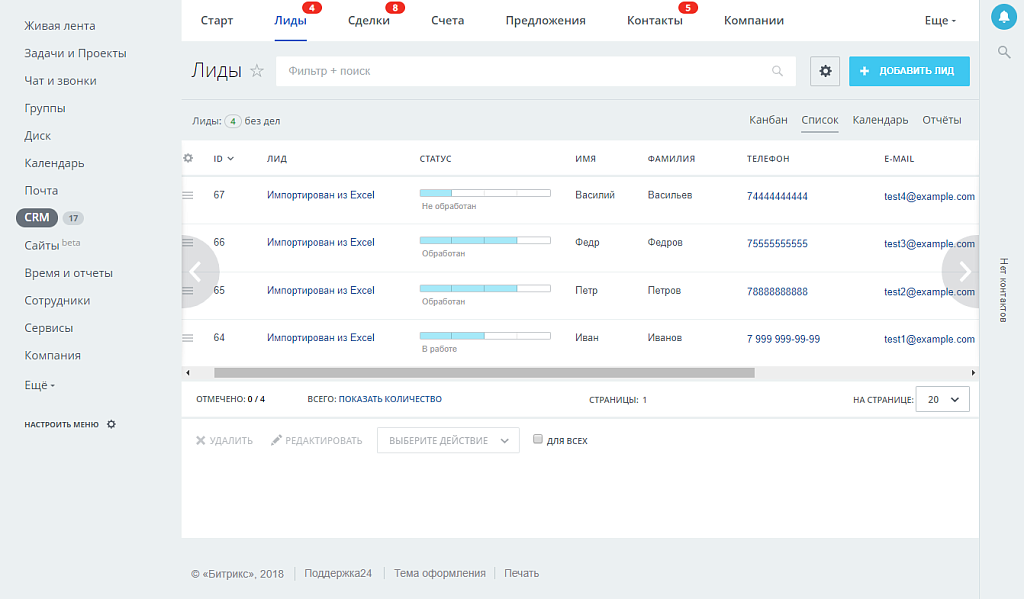The height and width of the screenshot is (599, 1024).
Task: Click the status progress bar of lead 64
Action: (485, 335)
